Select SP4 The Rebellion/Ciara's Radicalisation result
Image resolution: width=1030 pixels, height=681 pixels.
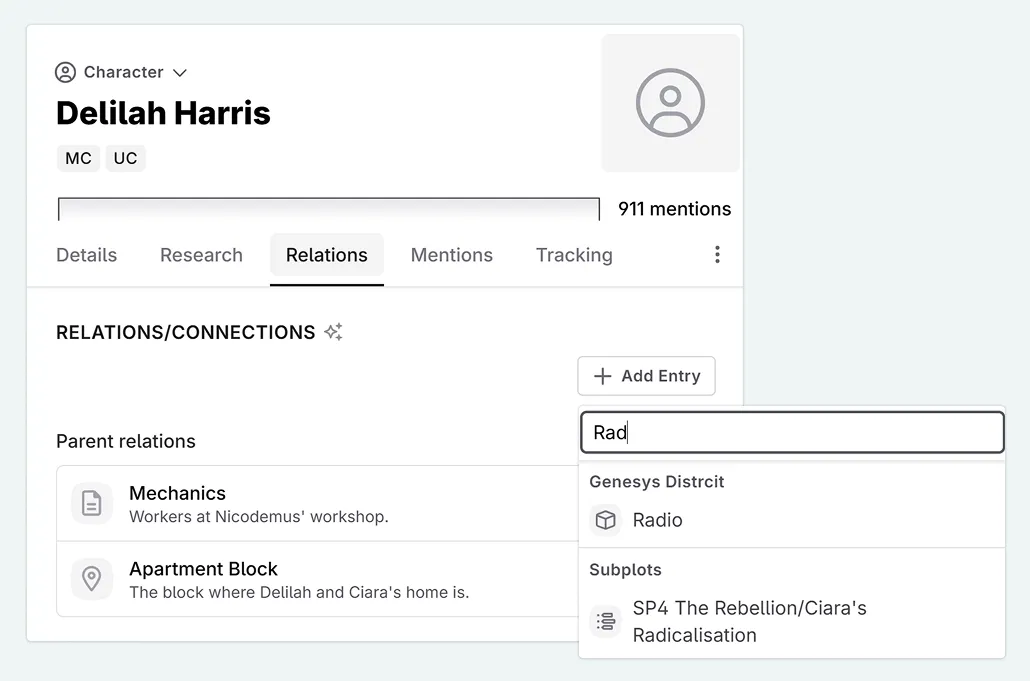(749, 621)
